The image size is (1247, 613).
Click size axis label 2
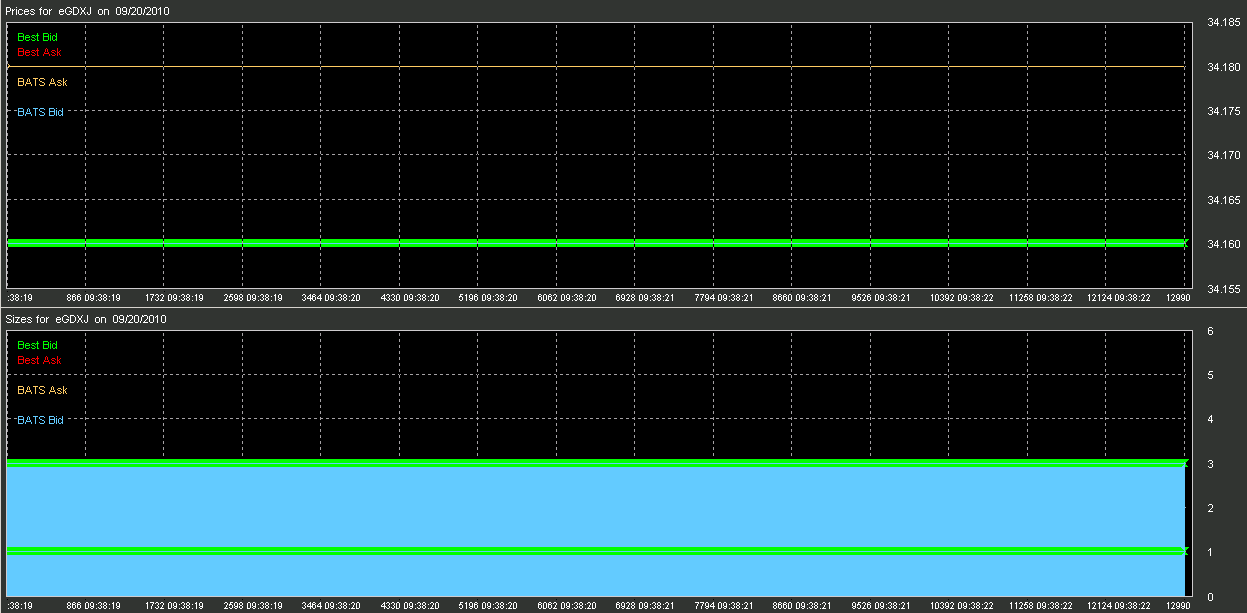[x=1210, y=508]
